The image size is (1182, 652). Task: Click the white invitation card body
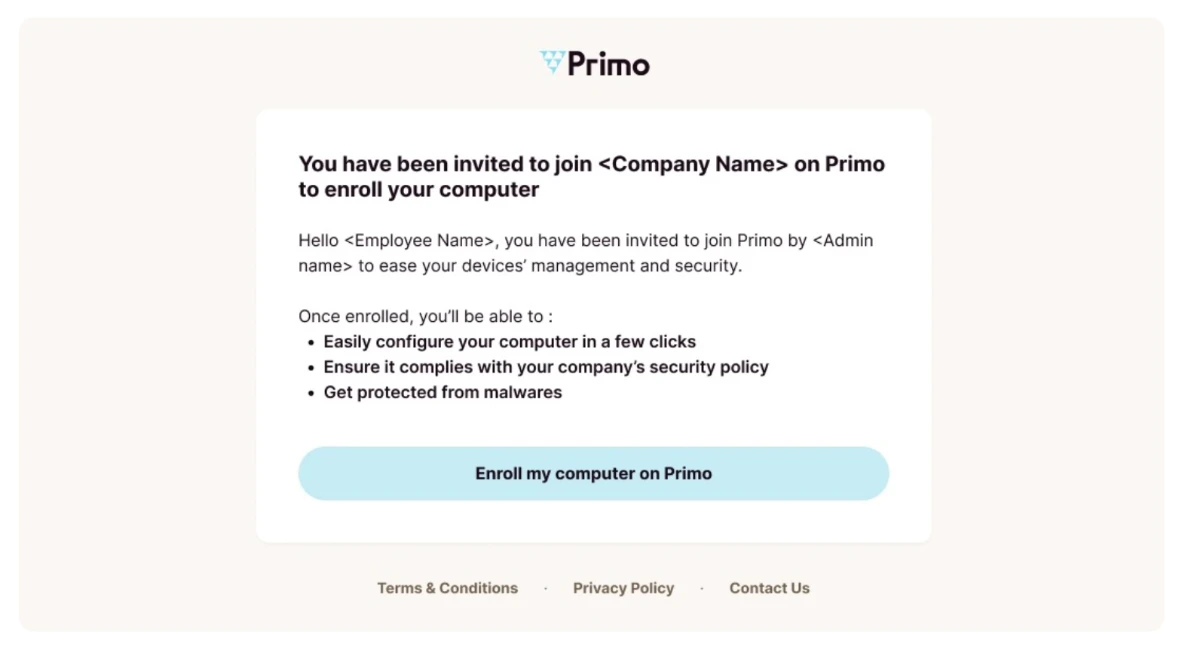tap(594, 520)
